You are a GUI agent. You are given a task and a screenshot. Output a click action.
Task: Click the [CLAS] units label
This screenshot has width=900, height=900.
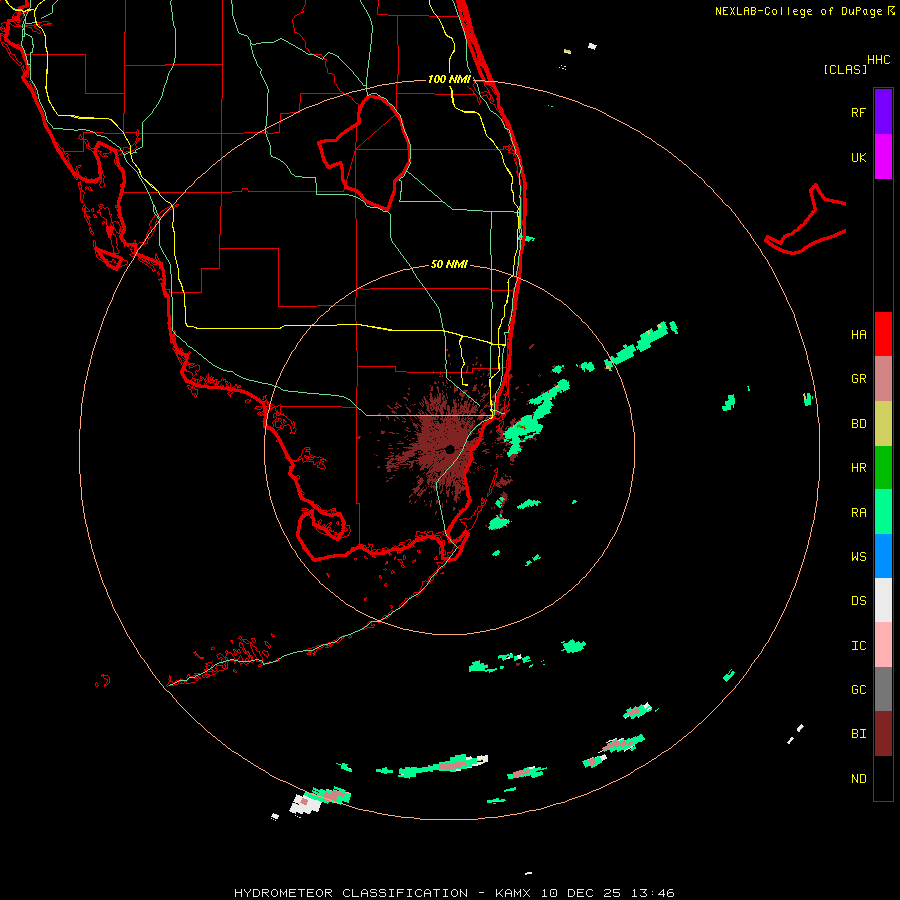(845, 69)
